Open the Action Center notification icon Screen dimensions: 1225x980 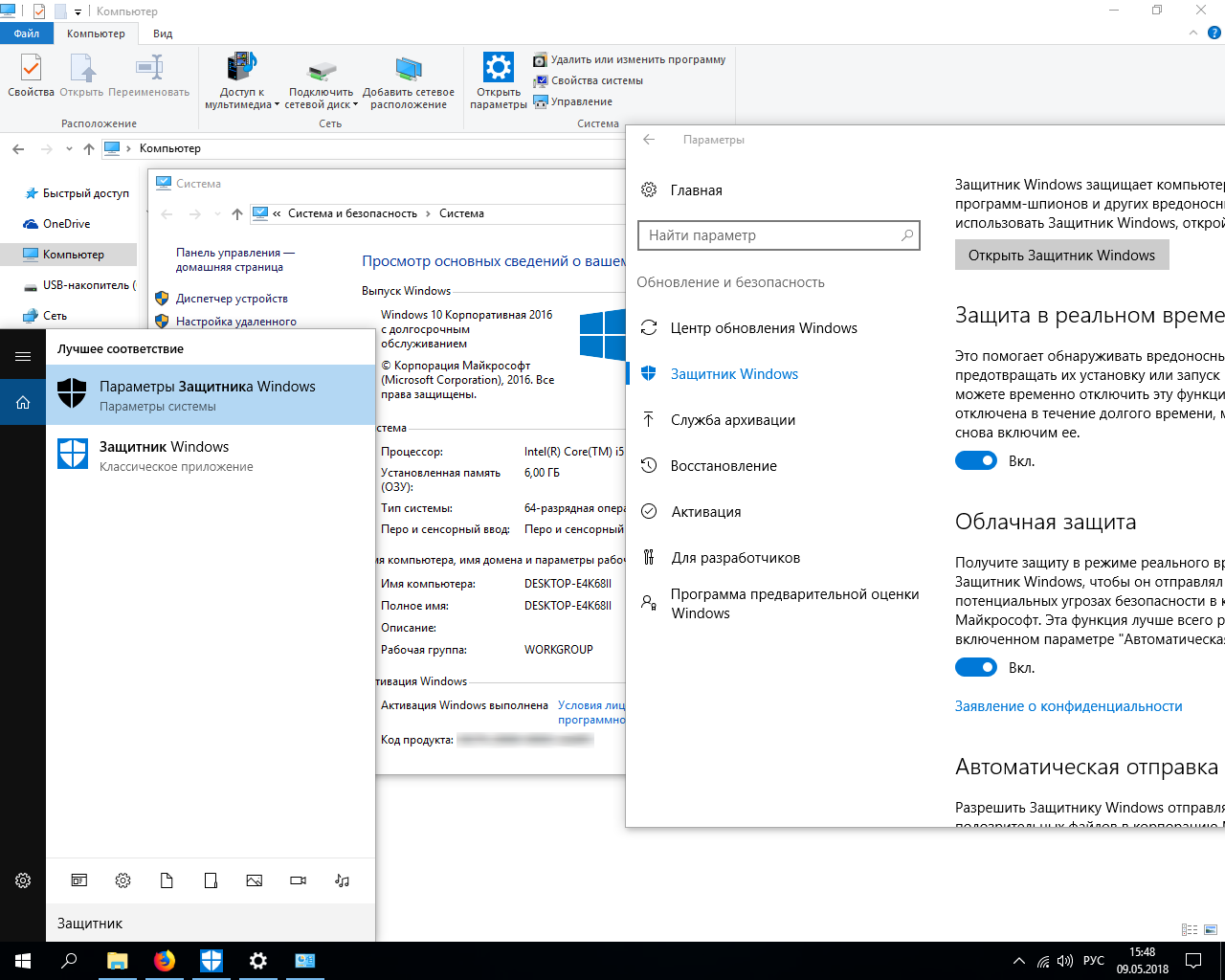1193,961
